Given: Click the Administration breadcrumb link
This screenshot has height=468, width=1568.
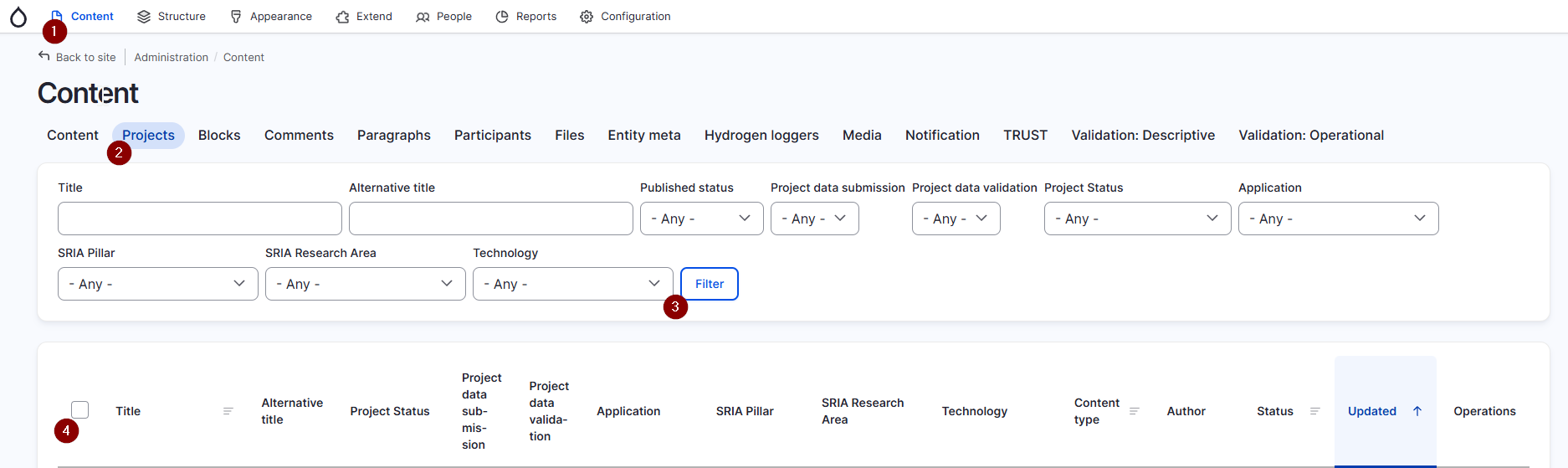Looking at the screenshot, I should click(172, 57).
